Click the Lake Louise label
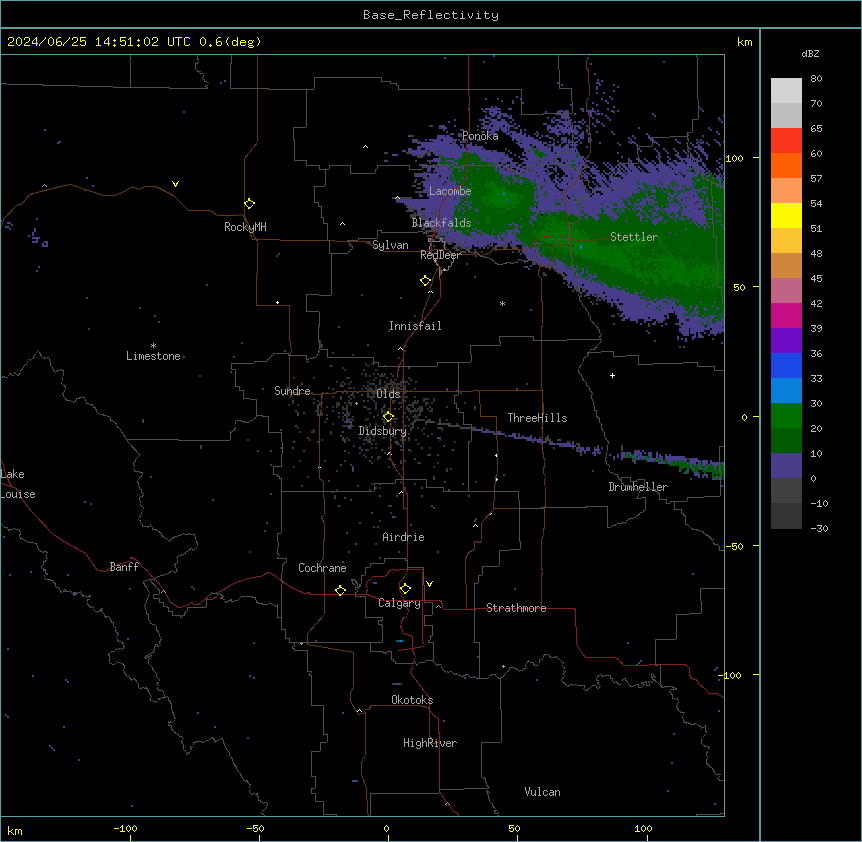This screenshot has width=862, height=842. [x=18, y=484]
